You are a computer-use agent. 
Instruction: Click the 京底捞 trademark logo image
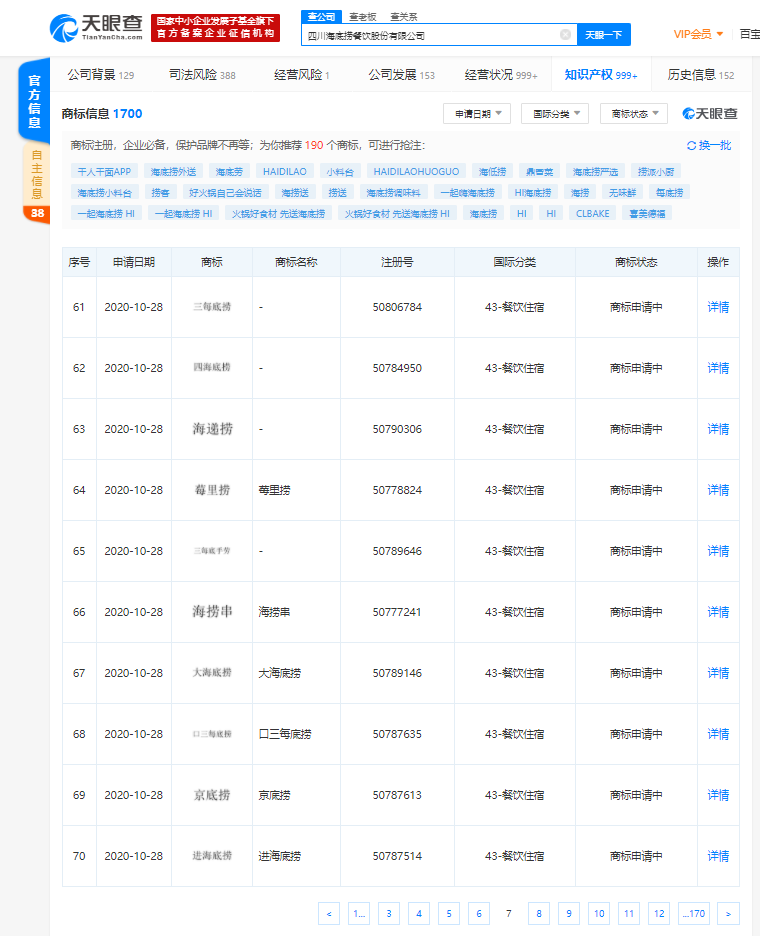[x=212, y=795]
